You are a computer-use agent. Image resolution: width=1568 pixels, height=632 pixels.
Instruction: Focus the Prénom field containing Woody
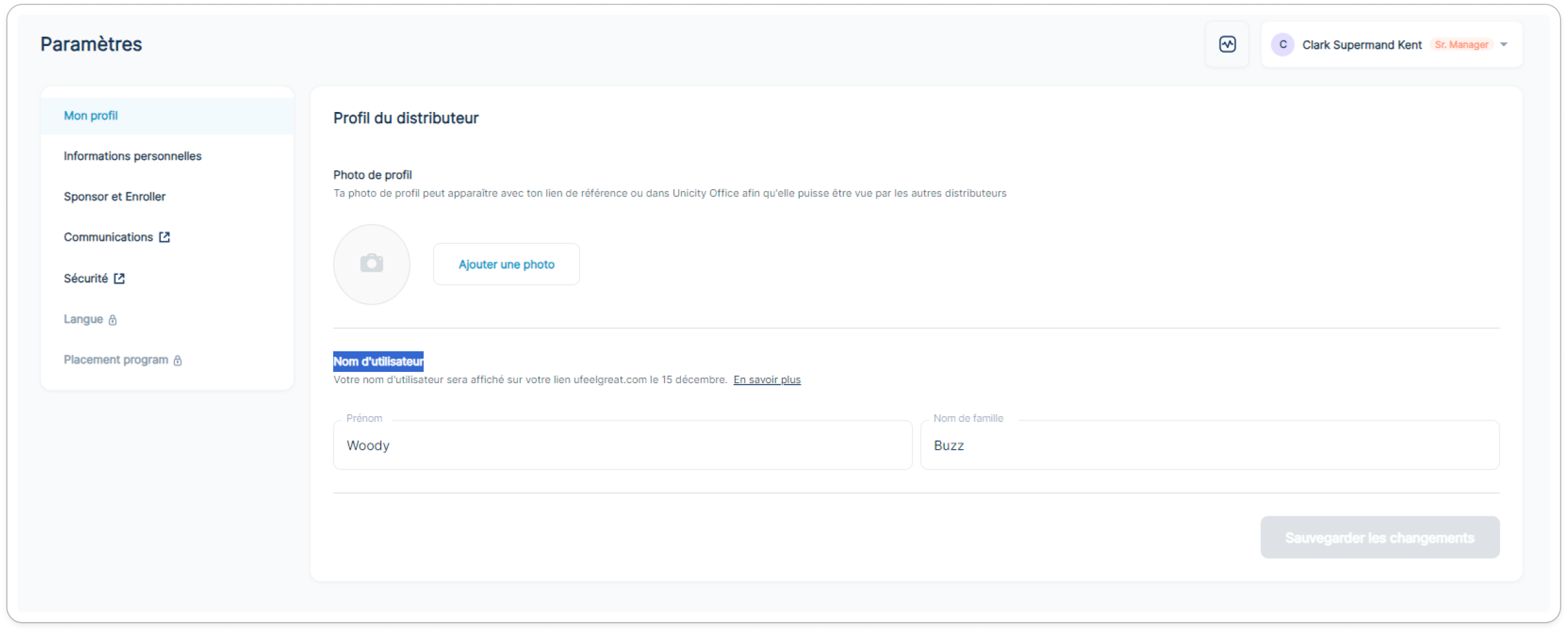click(x=622, y=445)
